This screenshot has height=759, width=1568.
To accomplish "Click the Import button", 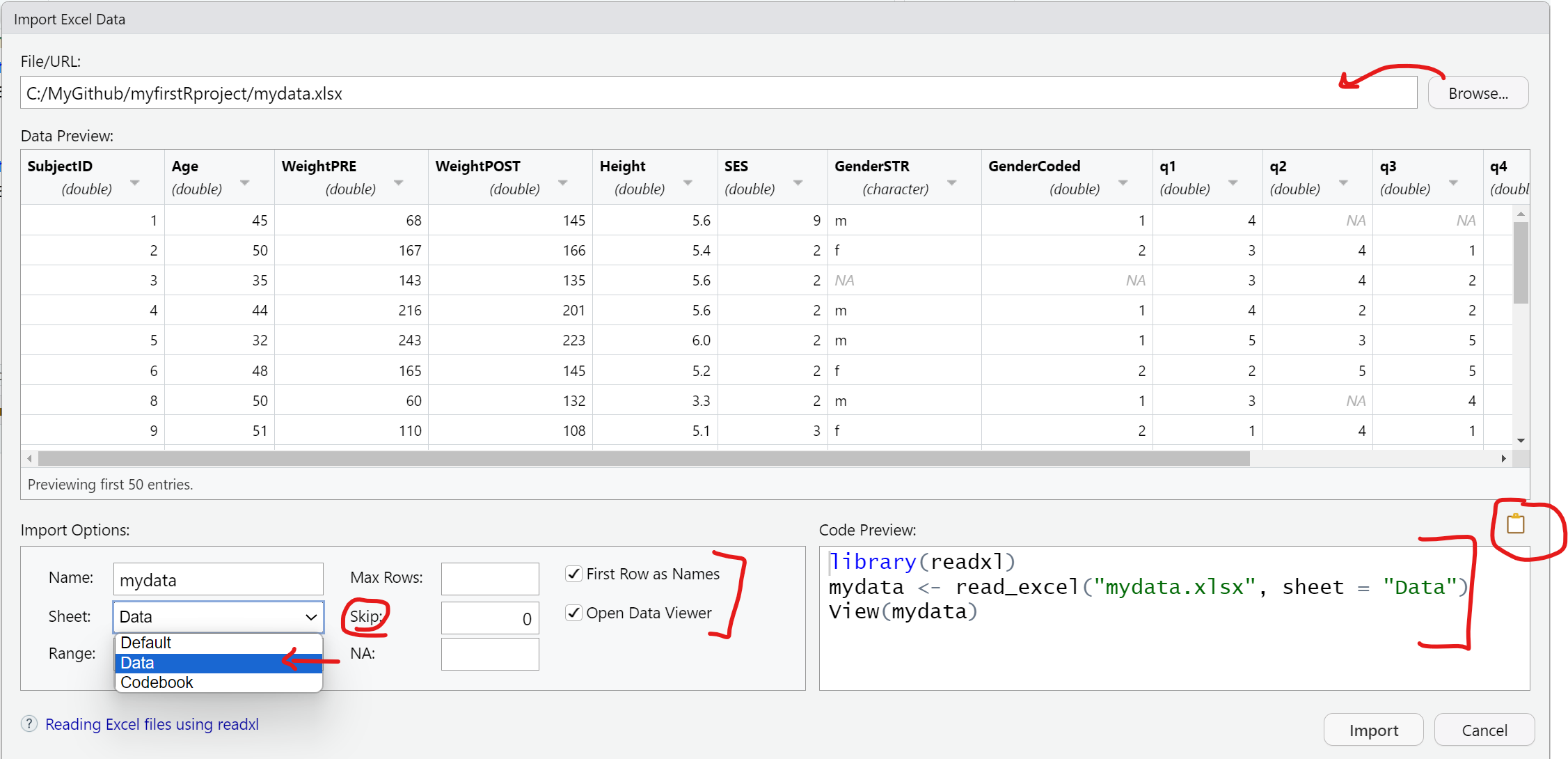I will [x=1373, y=730].
